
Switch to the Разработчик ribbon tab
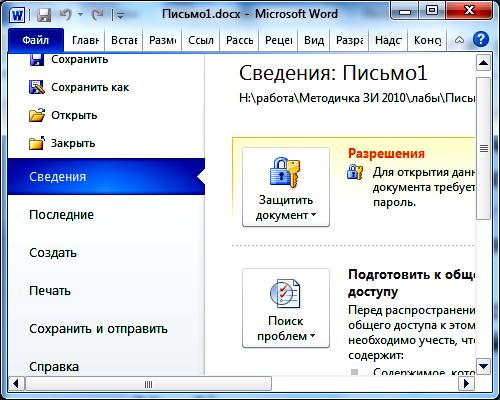[x=349, y=40]
